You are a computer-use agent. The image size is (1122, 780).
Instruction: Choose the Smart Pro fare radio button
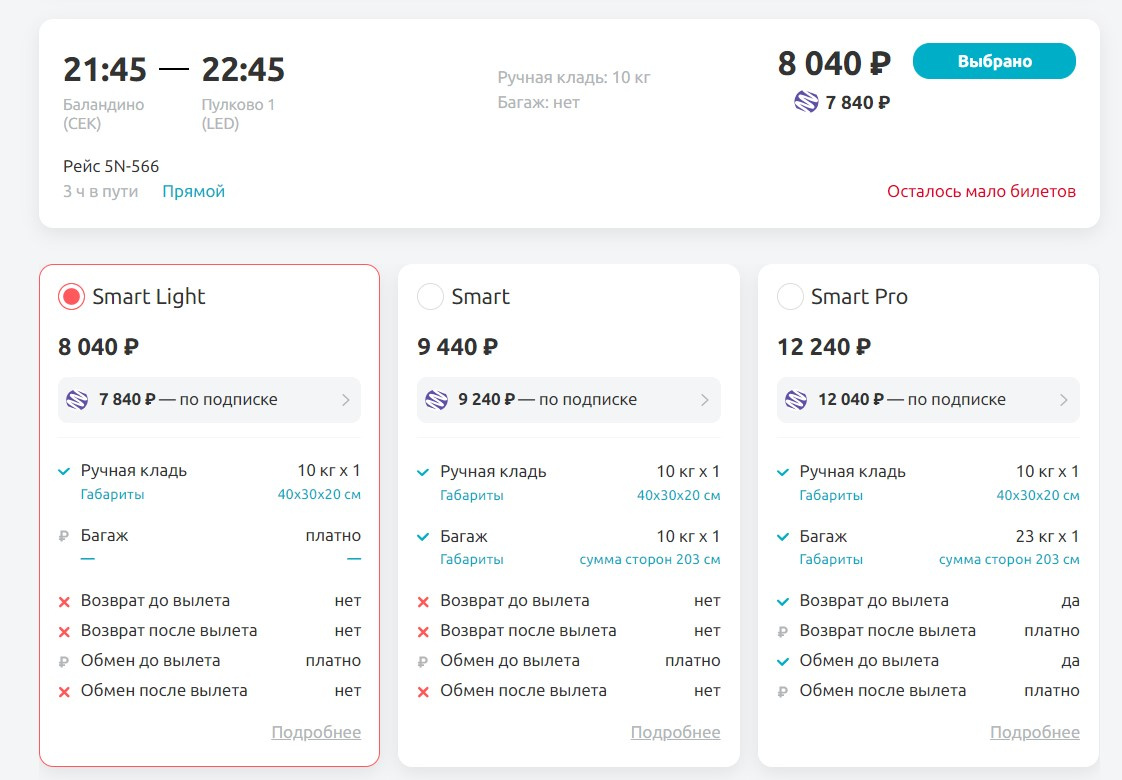(791, 296)
